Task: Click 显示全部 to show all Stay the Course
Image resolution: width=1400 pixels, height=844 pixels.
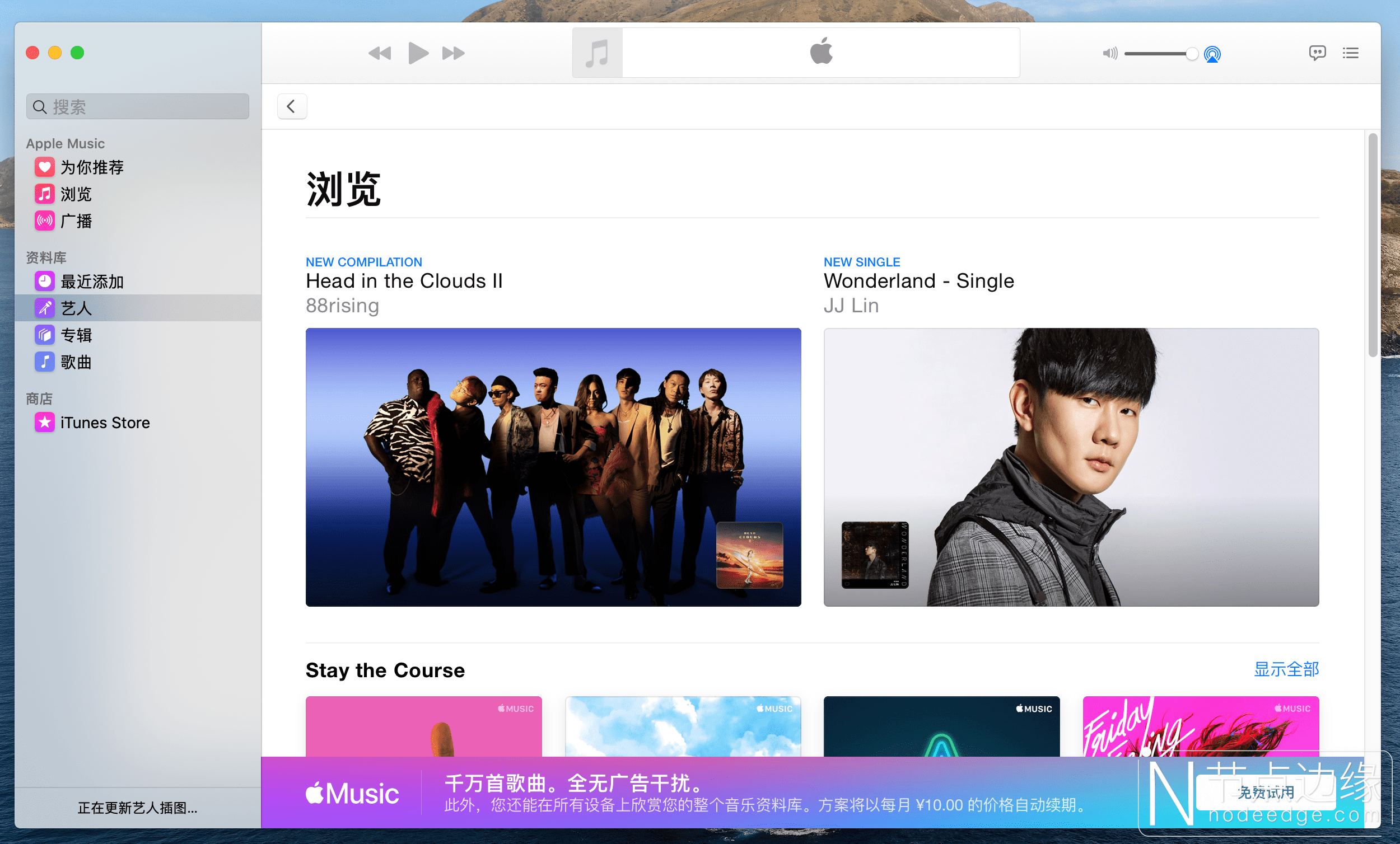Action: pyautogui.click(x=1289, y=667)
